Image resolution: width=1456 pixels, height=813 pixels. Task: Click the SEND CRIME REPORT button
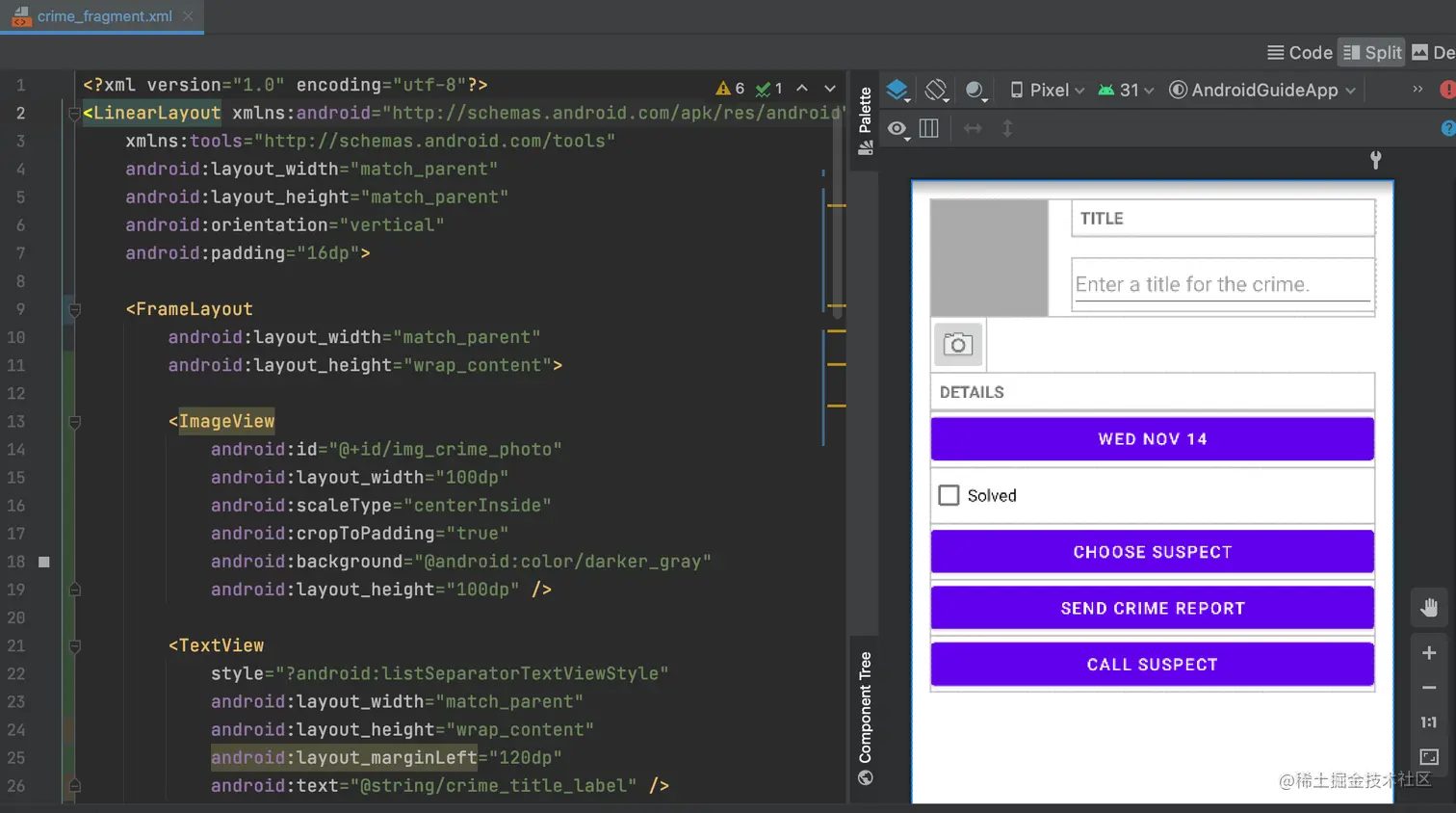pos(1152,609)
